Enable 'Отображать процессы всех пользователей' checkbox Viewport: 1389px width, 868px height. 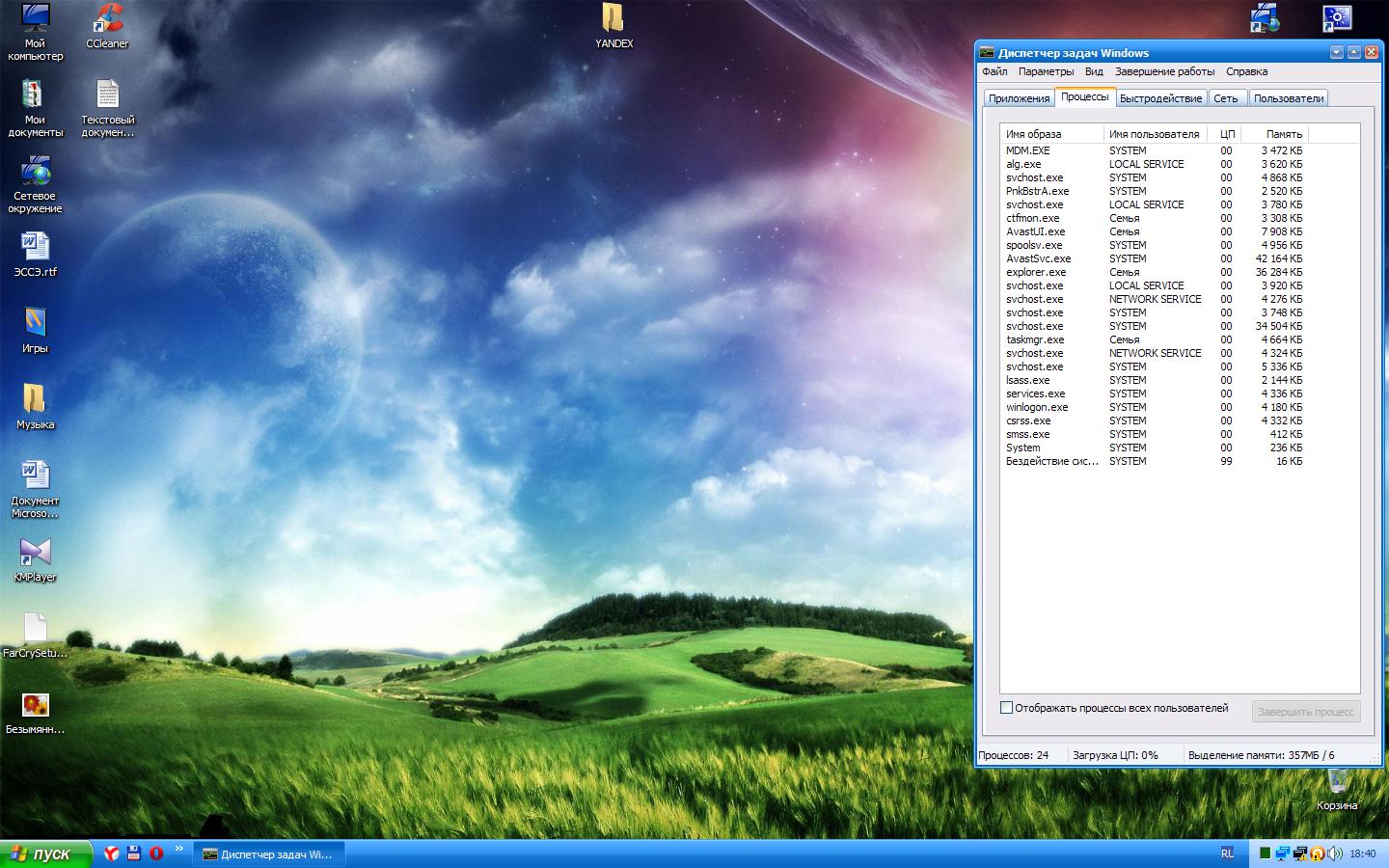[x=1007, y=708]
